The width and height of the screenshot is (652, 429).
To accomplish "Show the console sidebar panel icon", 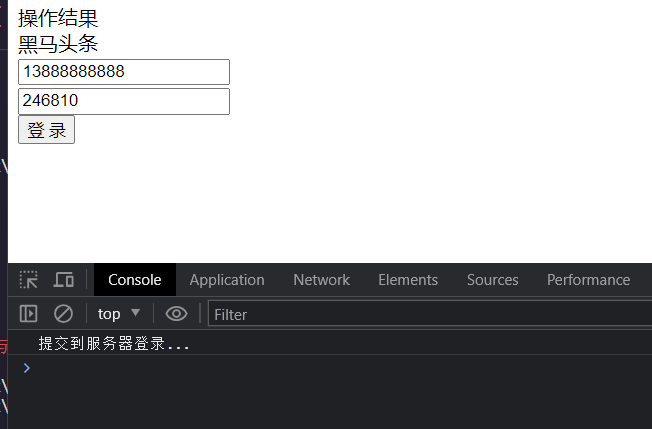I will point(28,313).
